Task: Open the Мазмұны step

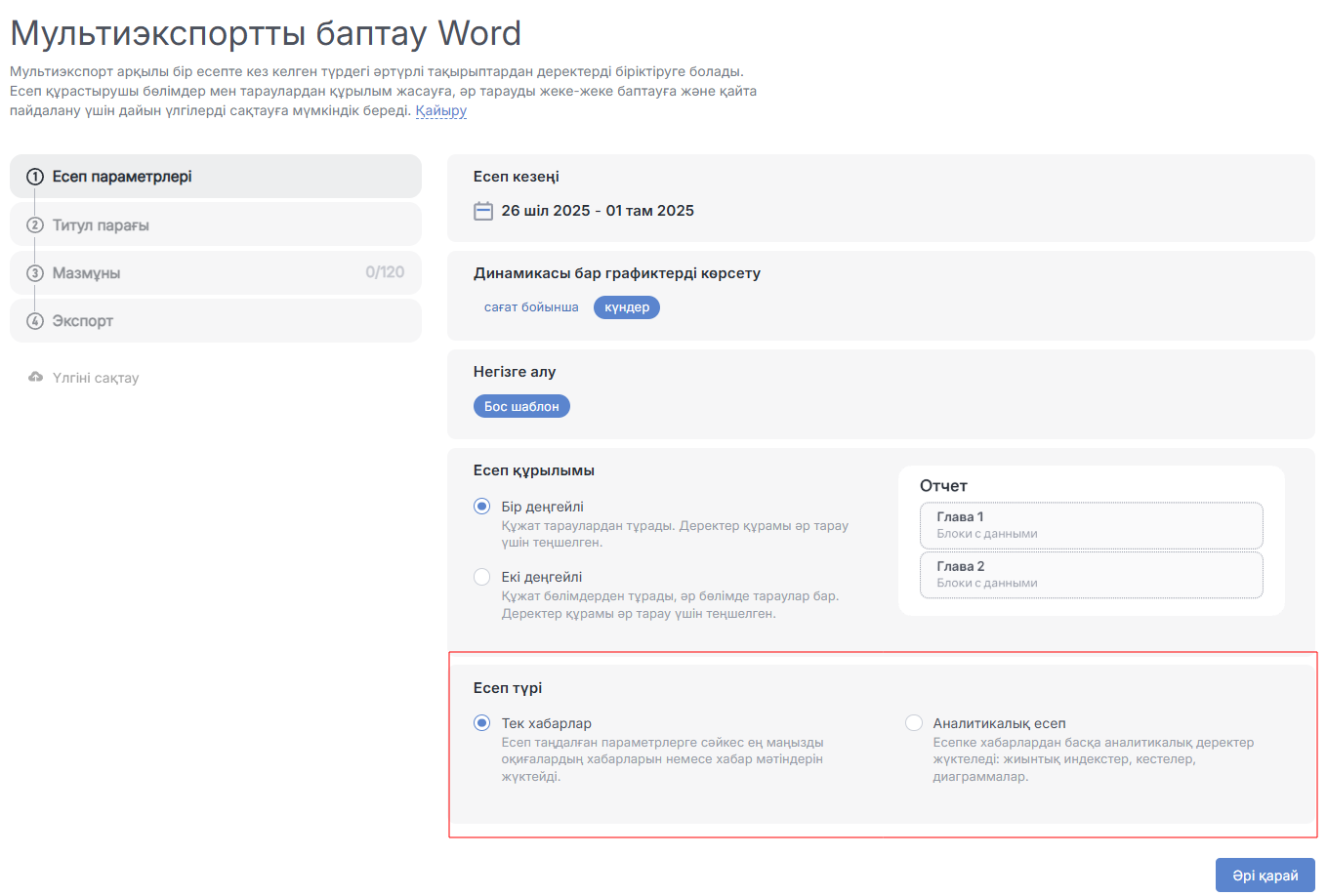Action: coord(86,273)
